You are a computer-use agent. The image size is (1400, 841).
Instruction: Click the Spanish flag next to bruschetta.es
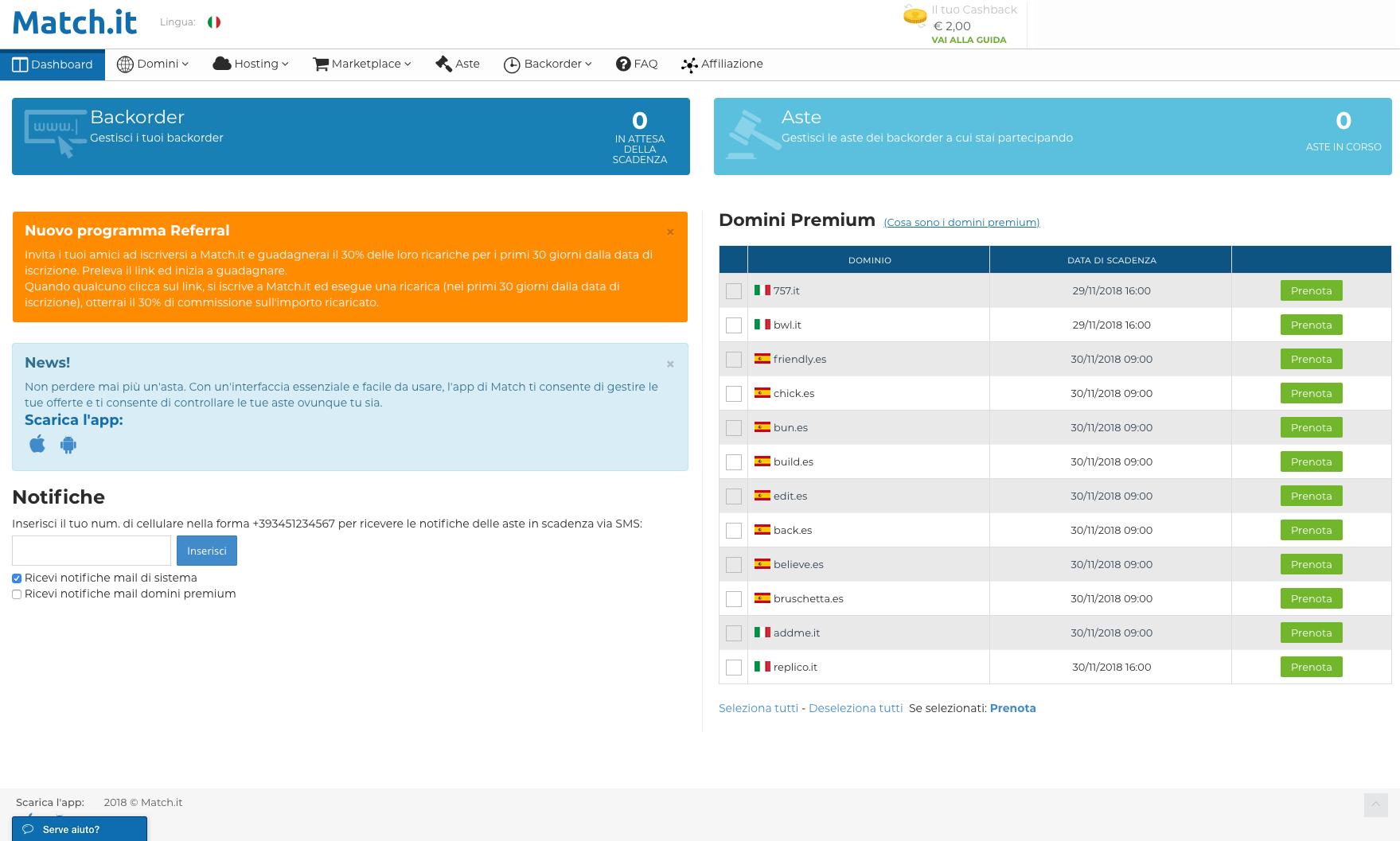point(762,598)
